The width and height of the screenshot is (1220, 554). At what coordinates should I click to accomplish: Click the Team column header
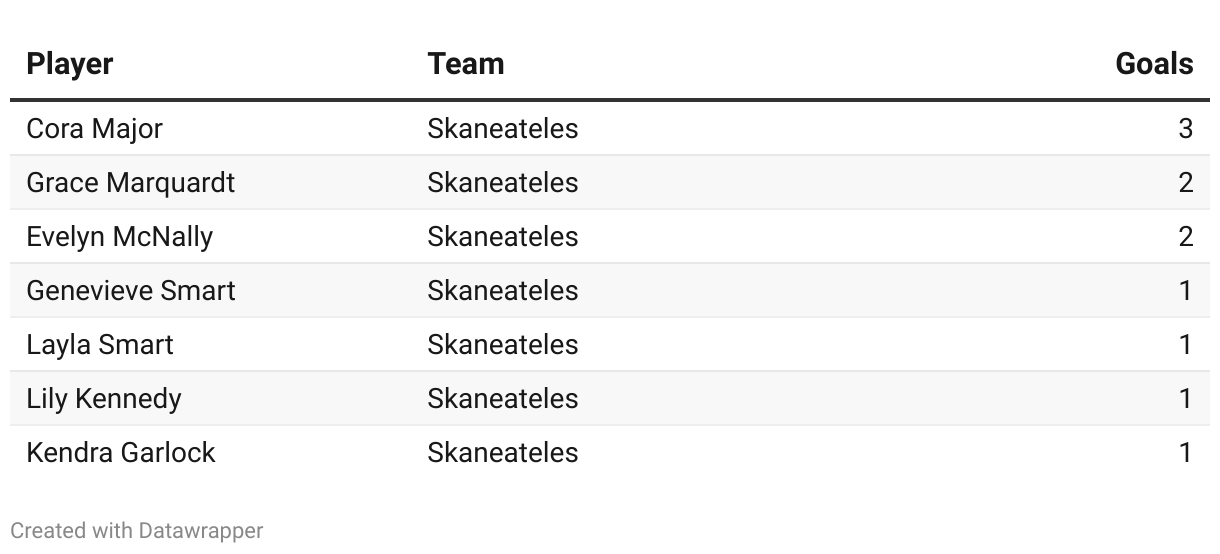tap(466, 64)
